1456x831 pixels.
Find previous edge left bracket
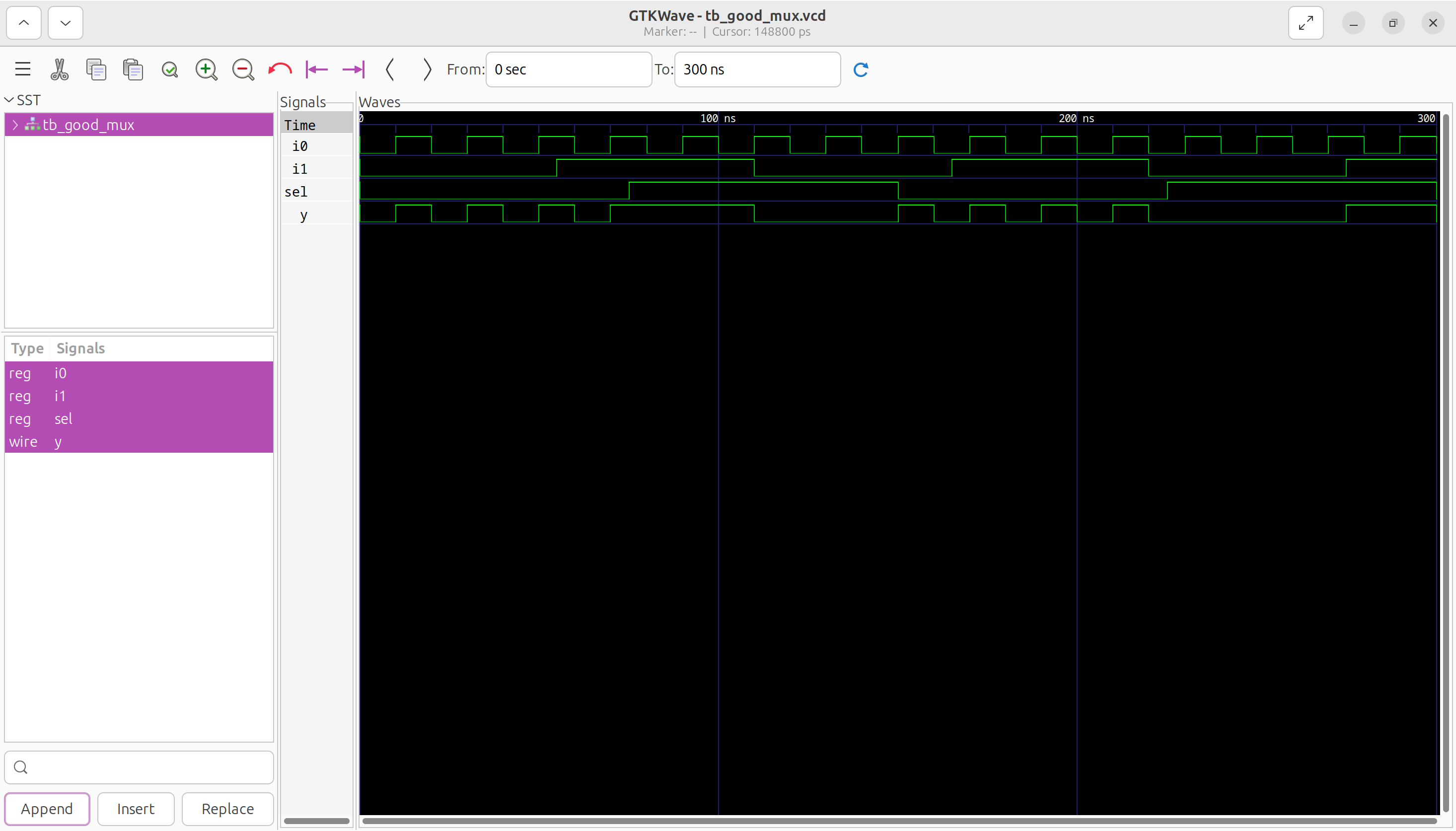(x=390, y=69)
